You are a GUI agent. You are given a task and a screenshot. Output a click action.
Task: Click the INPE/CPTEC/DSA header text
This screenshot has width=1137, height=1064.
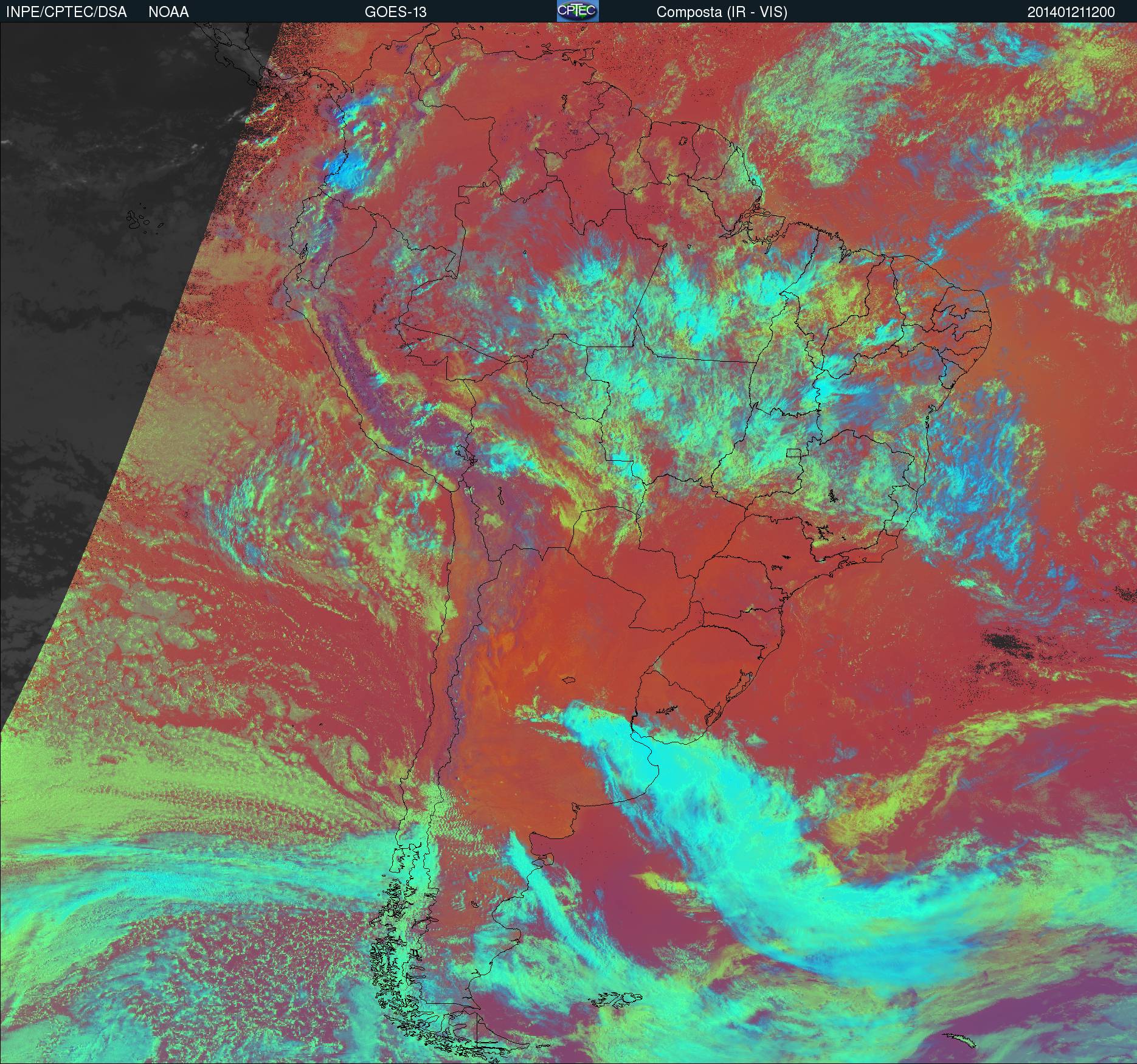[66, 12]
